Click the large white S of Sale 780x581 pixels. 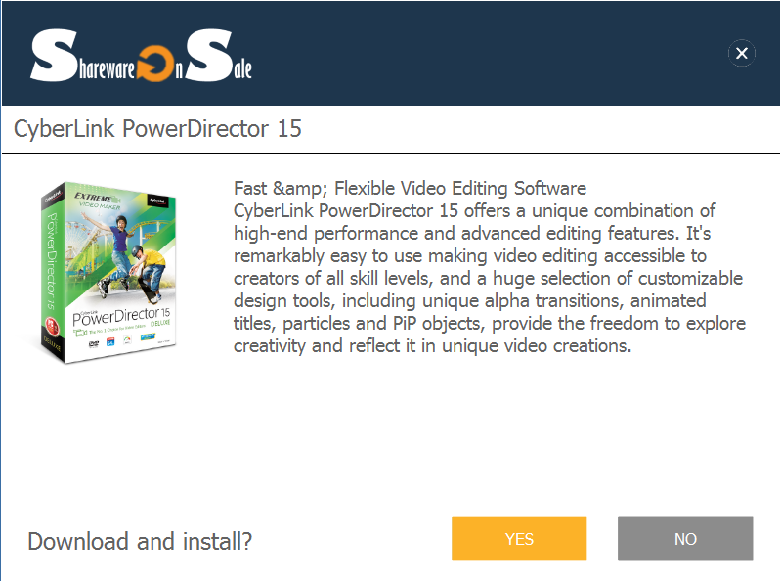coord(209,55)
